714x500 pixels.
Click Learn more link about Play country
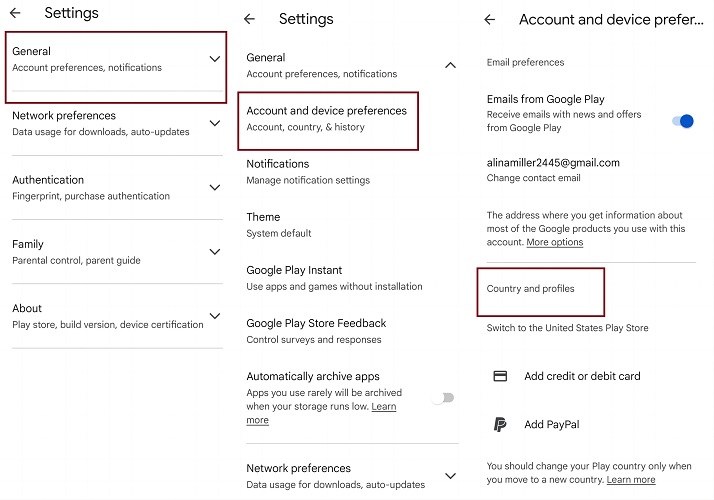click(631, 480)
